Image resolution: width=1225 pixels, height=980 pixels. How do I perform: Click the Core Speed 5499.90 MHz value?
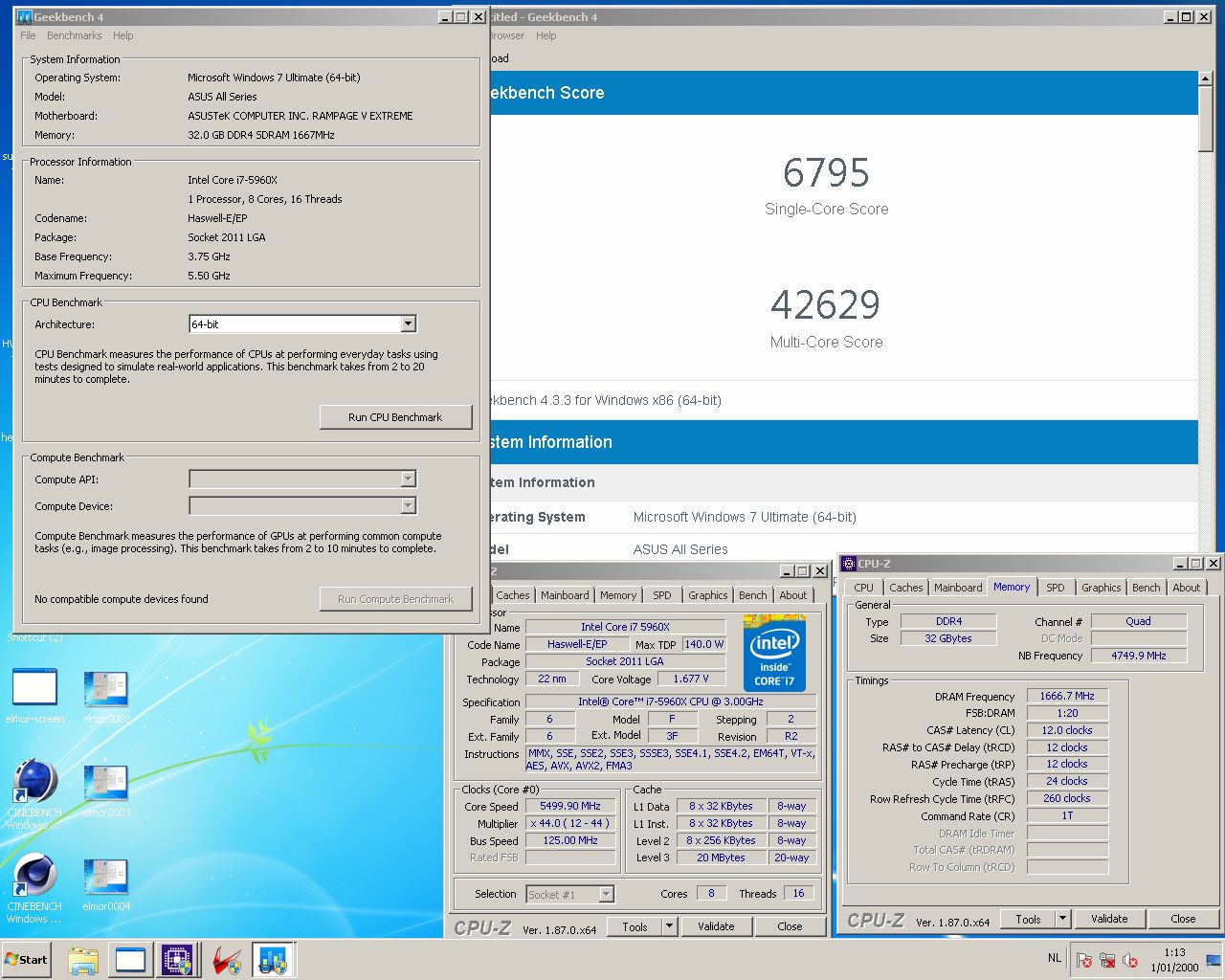pos(569,806)
